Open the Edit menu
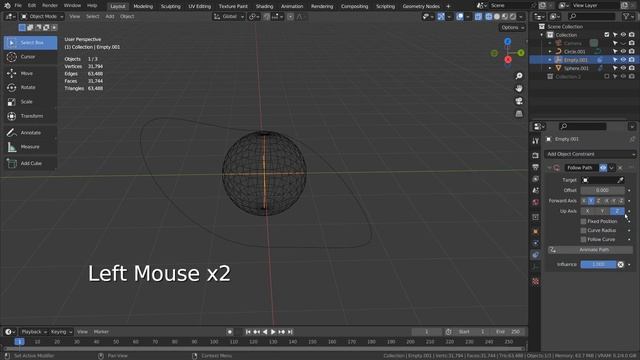The width and height of the screenshot is (640, 360). point(31,6)
